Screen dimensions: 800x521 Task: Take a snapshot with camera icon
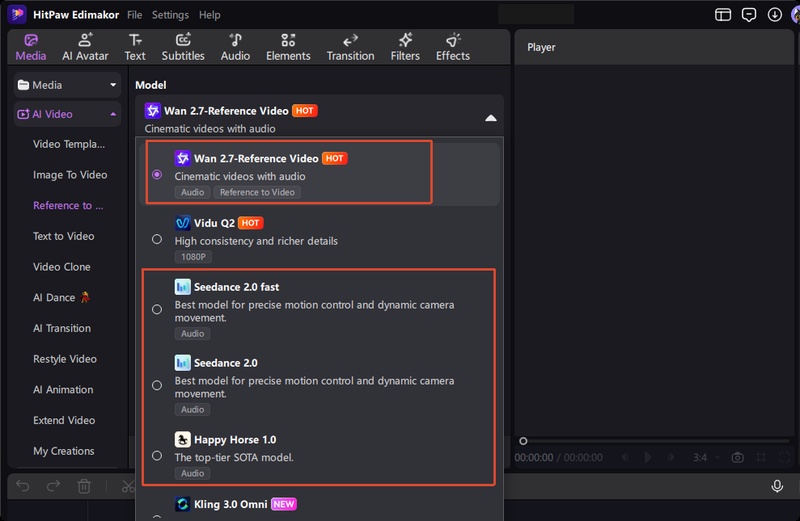tap(737, 457)
